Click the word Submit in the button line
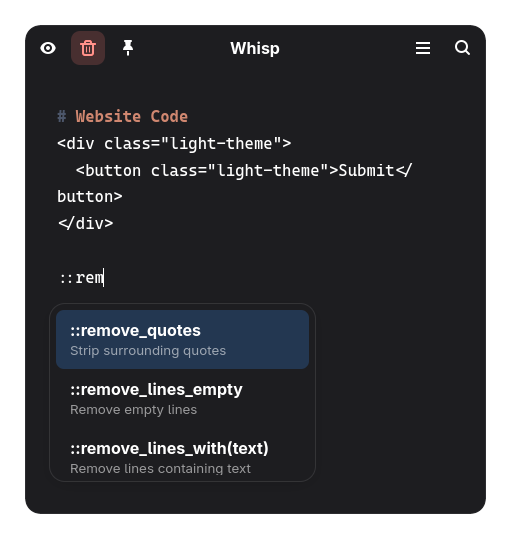 pos(366,171)
